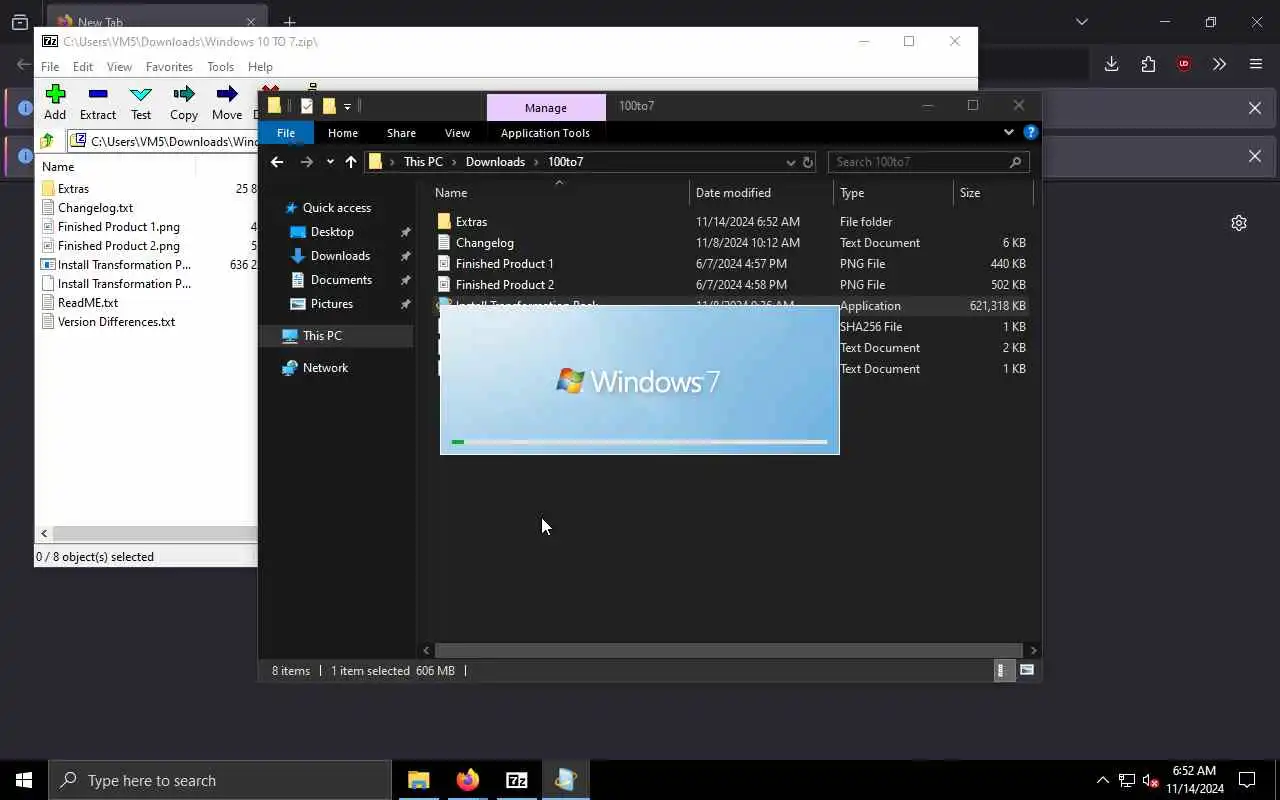
Task: Switch to Details view layout icon
Action: point(1002,671)
